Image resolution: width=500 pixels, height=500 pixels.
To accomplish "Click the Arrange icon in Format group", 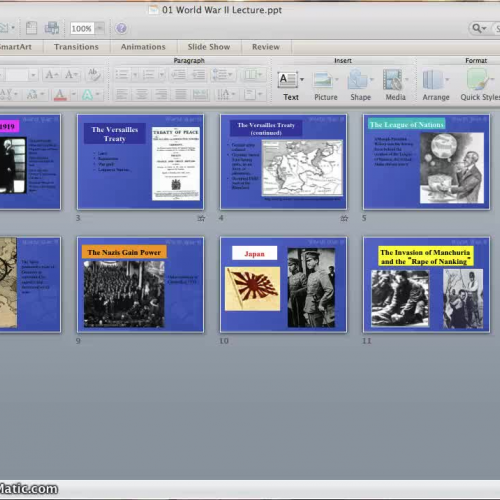I will tap(432, 79).
